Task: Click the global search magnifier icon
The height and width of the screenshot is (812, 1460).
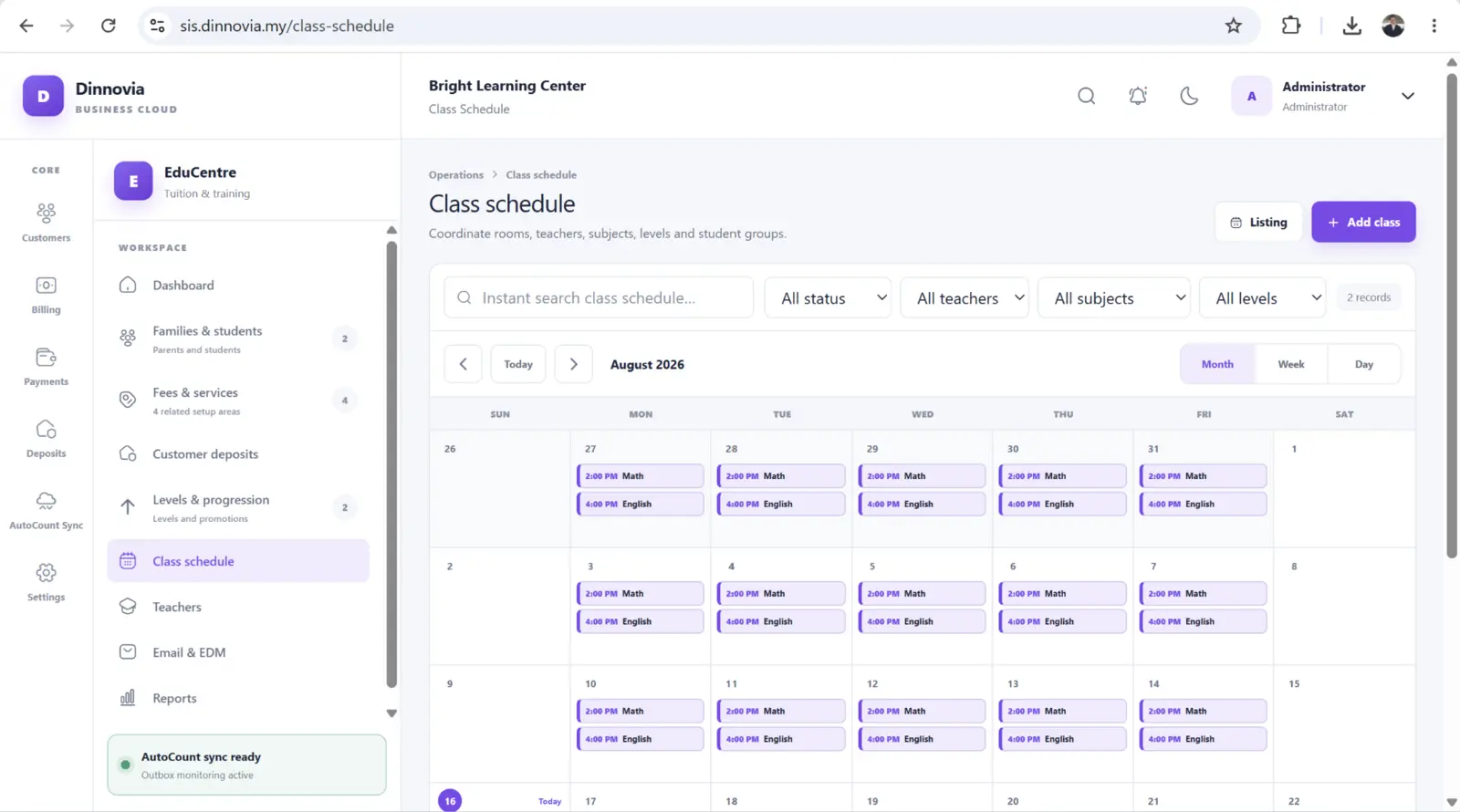Action: click(x=1086, y=96)
